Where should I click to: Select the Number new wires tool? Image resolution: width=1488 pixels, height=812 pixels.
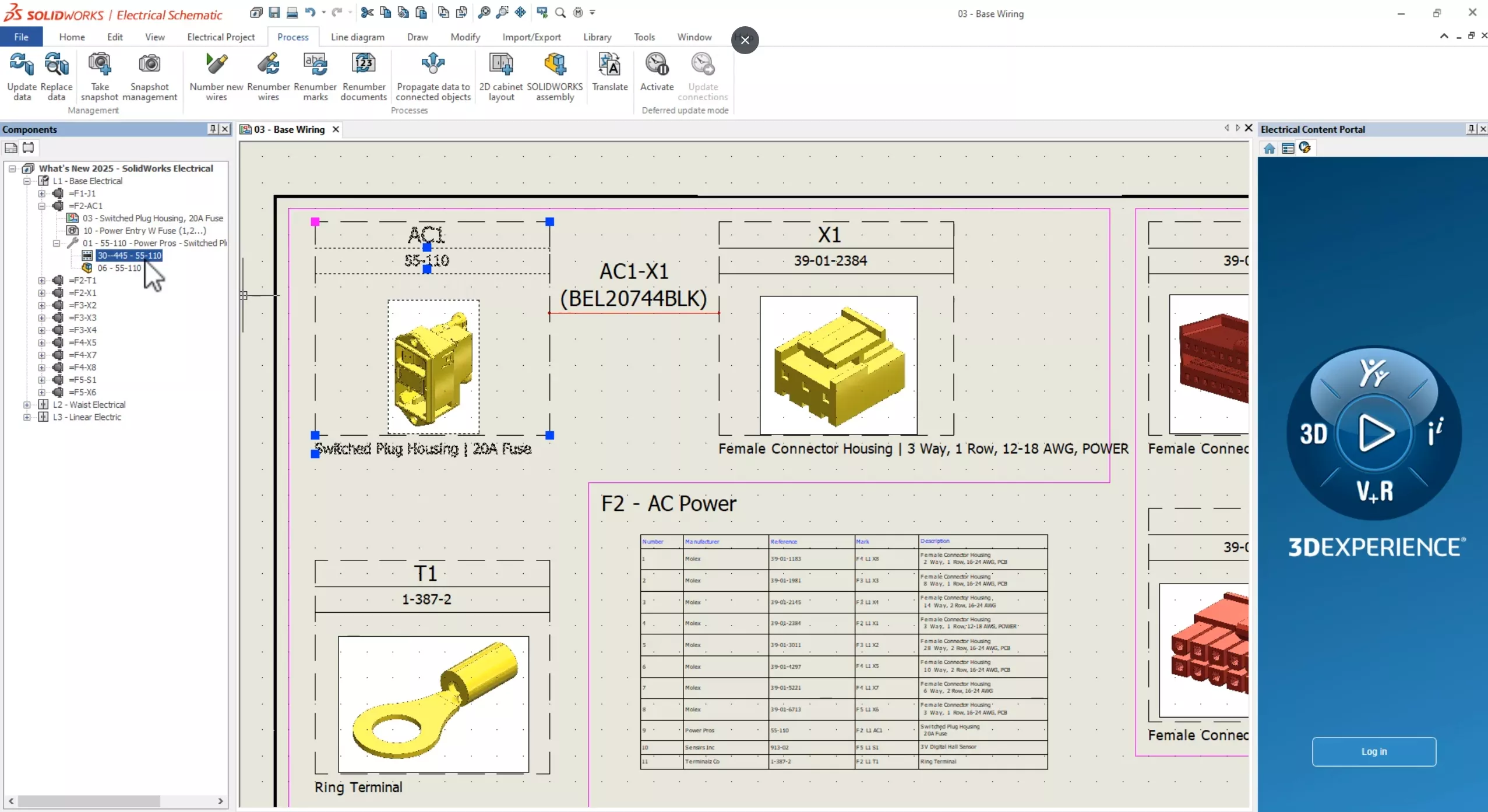(216, 76)
